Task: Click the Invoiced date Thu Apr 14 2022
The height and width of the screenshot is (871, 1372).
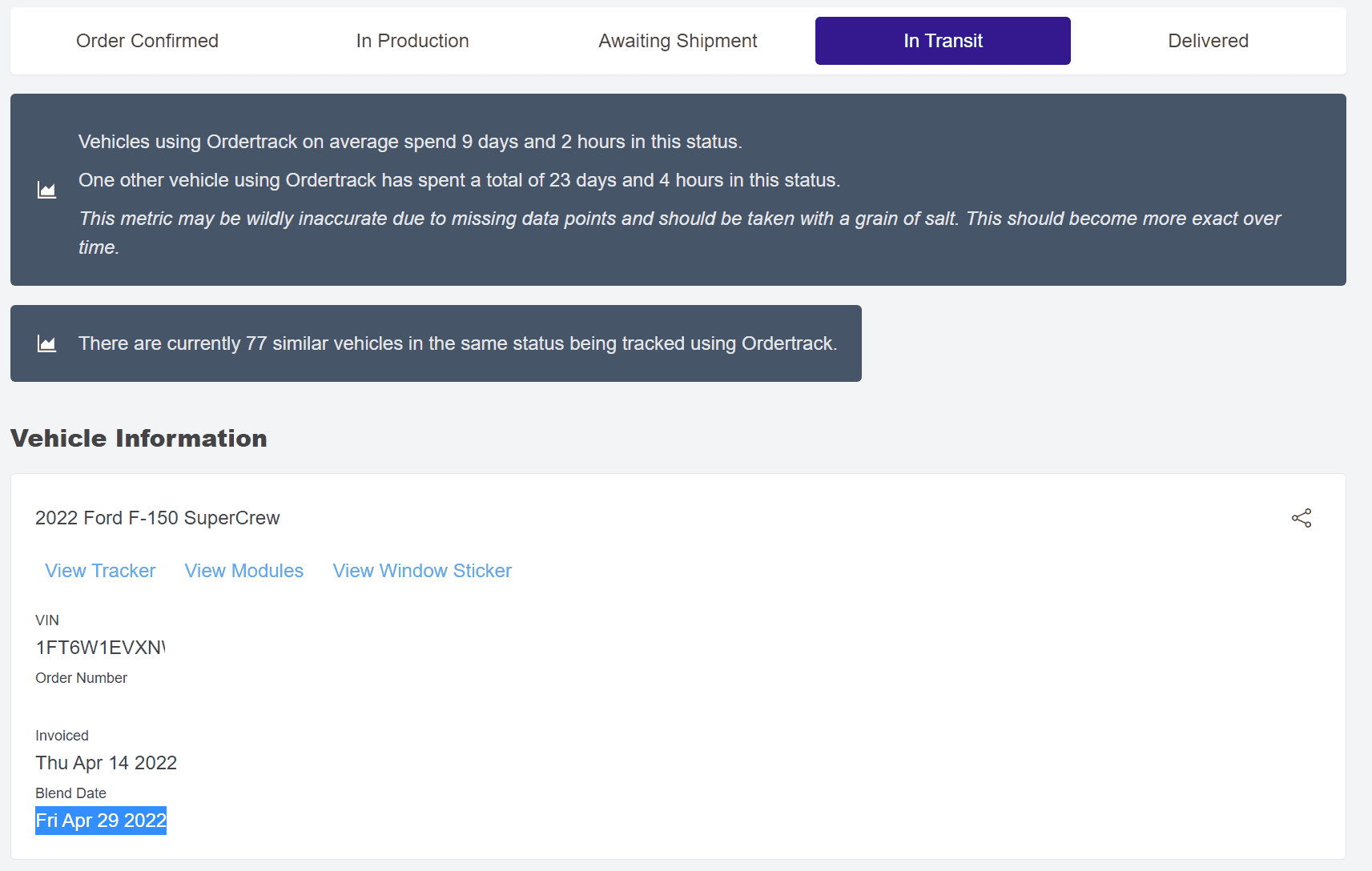Action: (106, 763)
